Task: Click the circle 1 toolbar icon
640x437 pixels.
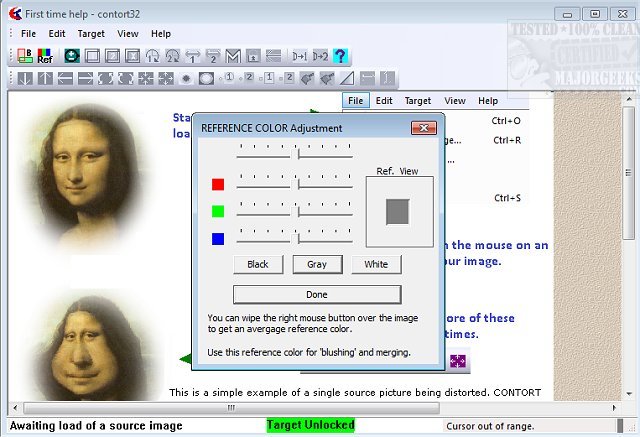Action: 227,78
